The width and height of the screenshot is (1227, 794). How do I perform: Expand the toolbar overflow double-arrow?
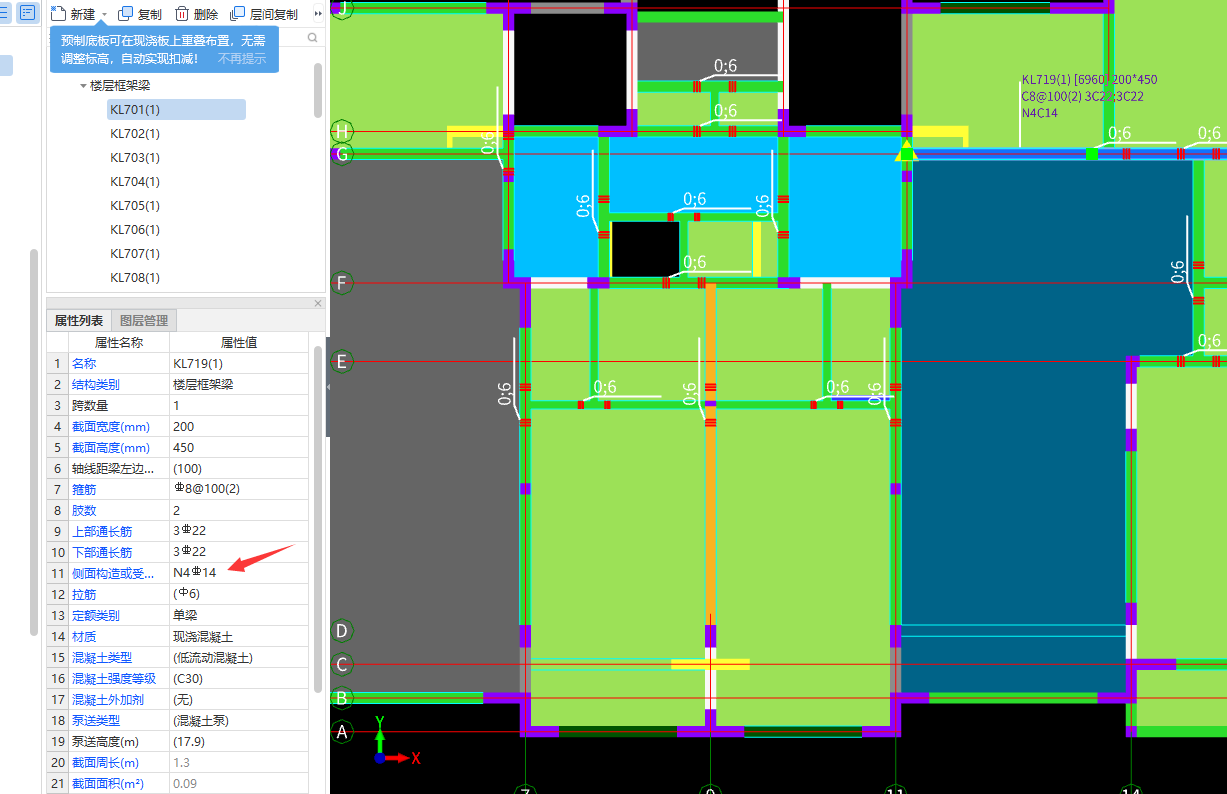[319, 14]
